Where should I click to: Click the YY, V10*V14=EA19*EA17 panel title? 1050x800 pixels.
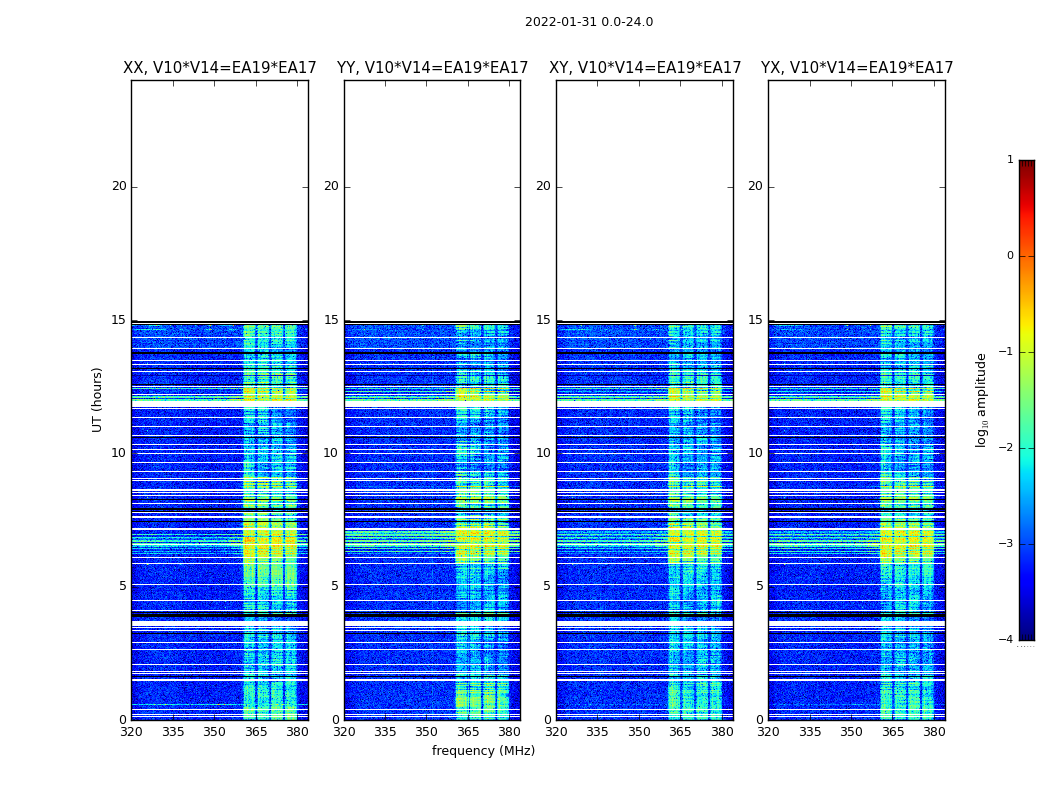tap(433, 68)
